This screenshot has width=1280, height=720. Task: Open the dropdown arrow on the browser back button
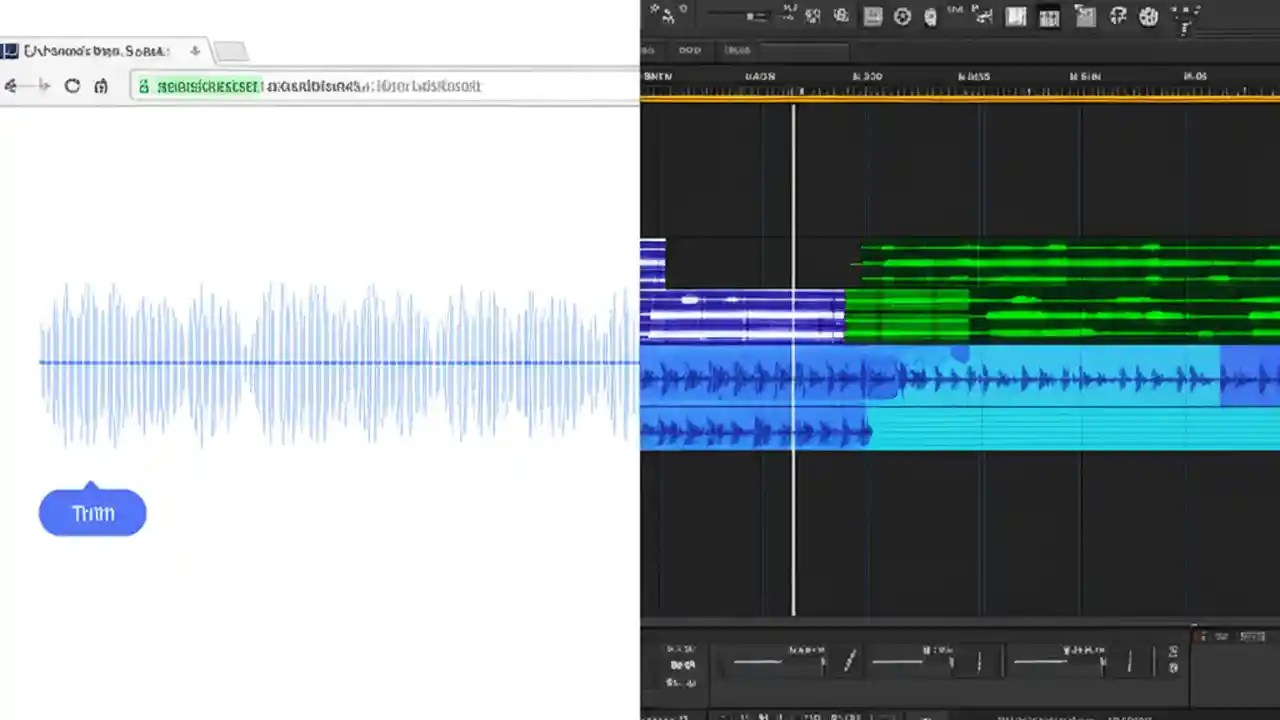click(x=44, y=86)
